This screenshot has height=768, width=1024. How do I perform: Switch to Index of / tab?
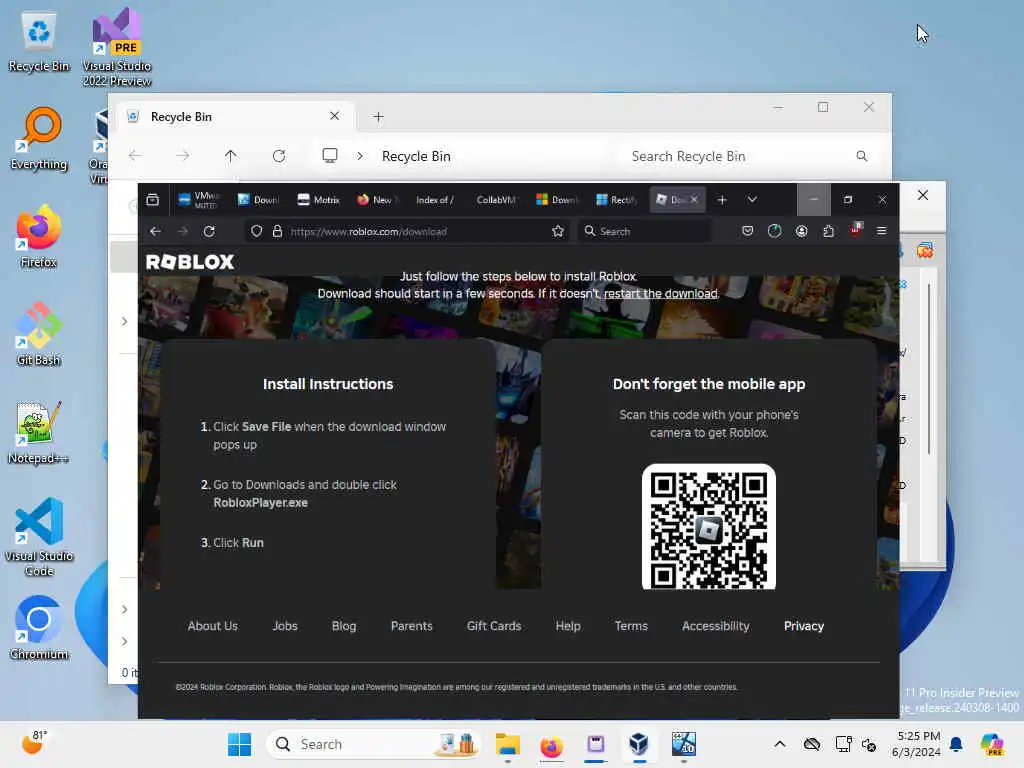point(435,200)
